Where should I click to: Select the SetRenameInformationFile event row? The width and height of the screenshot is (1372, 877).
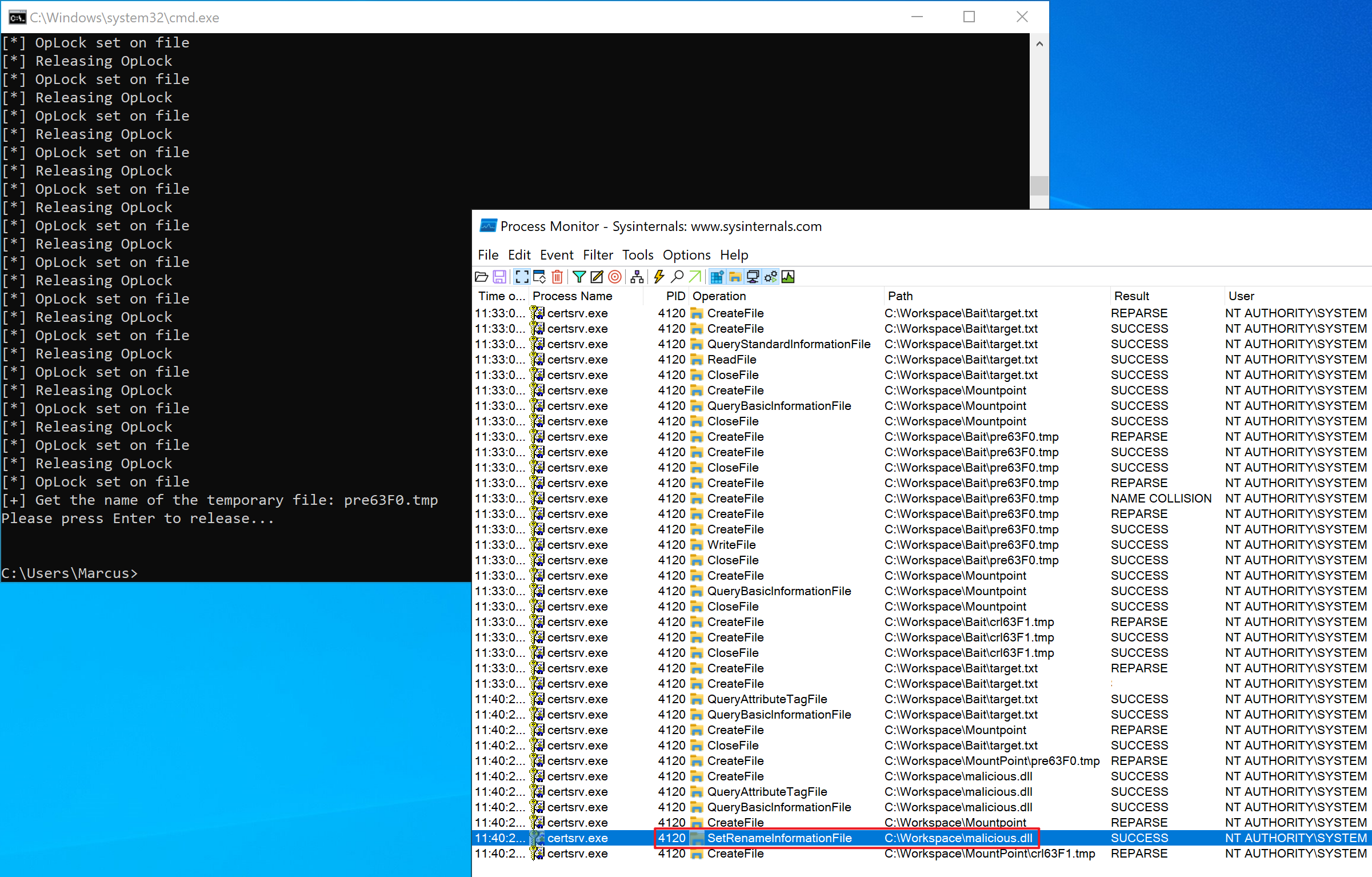tap(921, 838)
